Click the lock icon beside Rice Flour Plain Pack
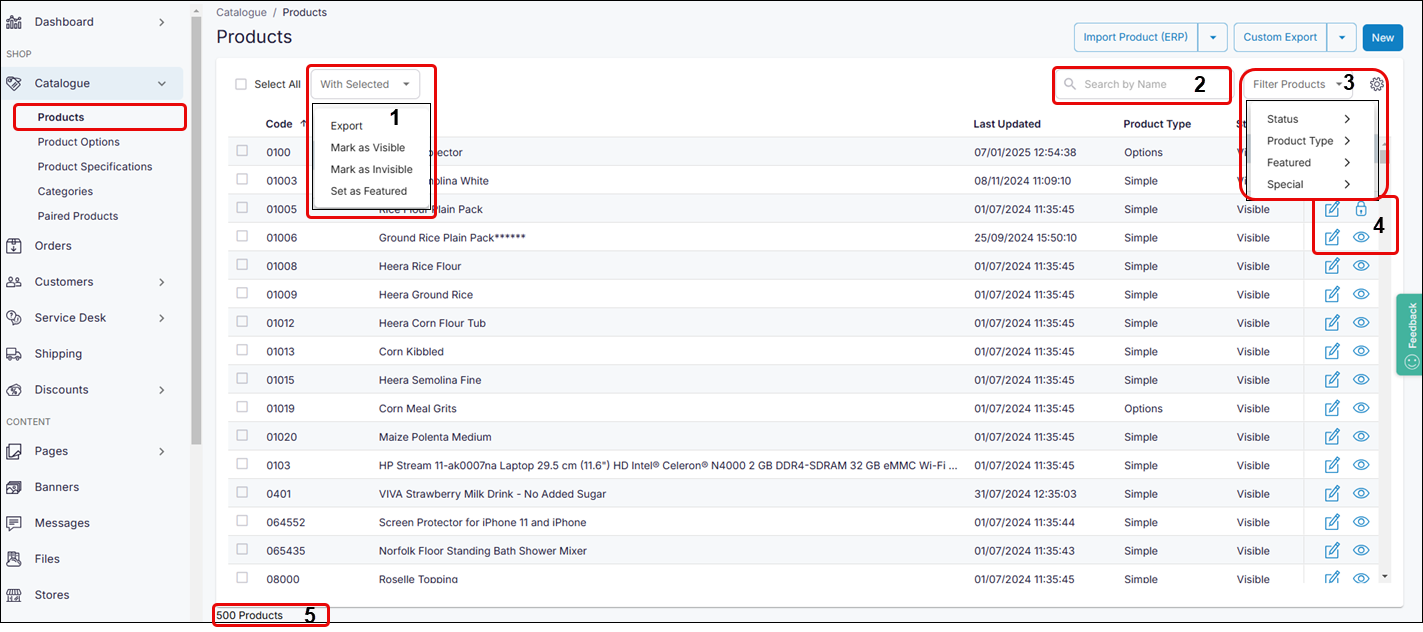The image size is (1423, 632). click(x=1361, y=209)
